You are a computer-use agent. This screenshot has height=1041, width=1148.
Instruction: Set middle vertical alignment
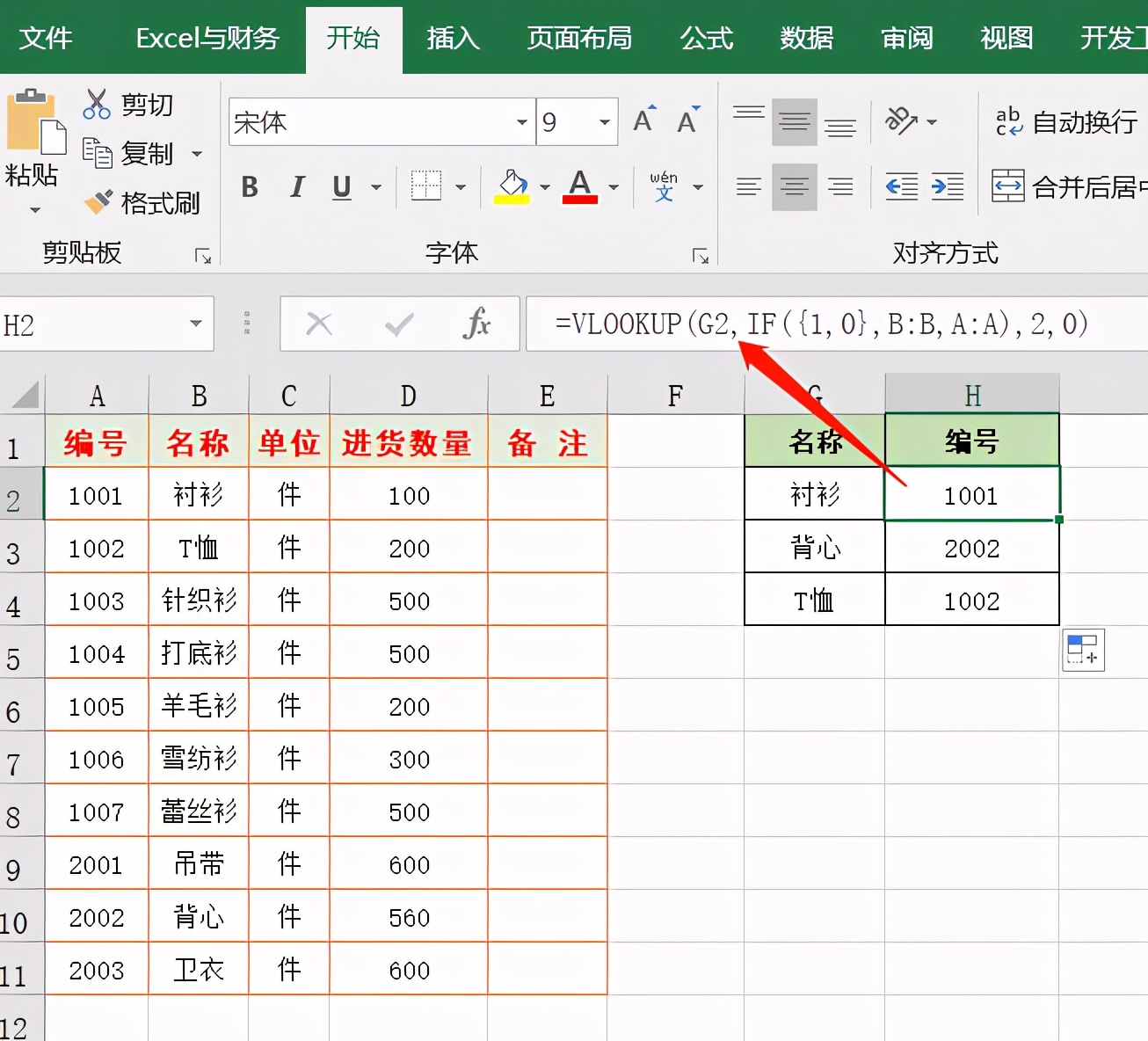[x=795, y=122]
